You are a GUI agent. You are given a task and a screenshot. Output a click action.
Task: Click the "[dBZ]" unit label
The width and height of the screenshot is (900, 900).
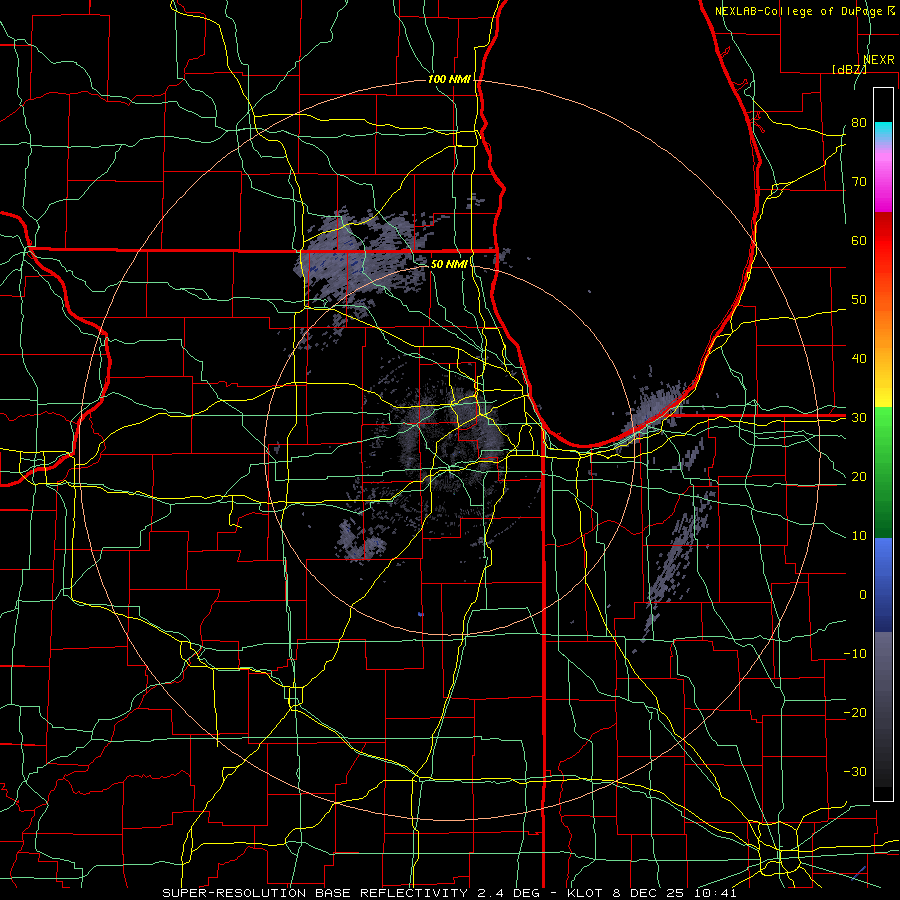[x=849, y=69]
